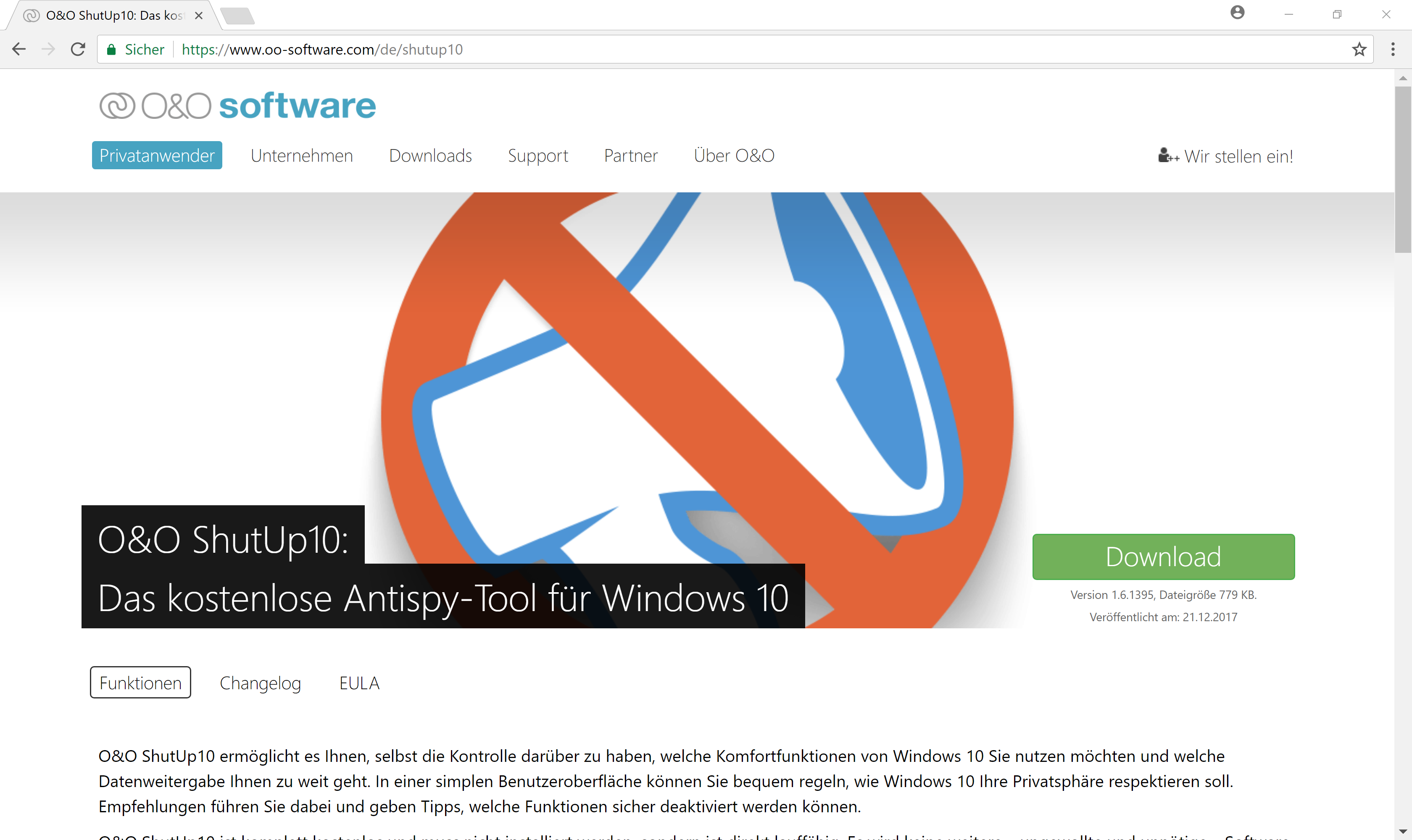1412x840 pixels.
Task: Click the green secure padlock icon
Action: coord(112,49)
